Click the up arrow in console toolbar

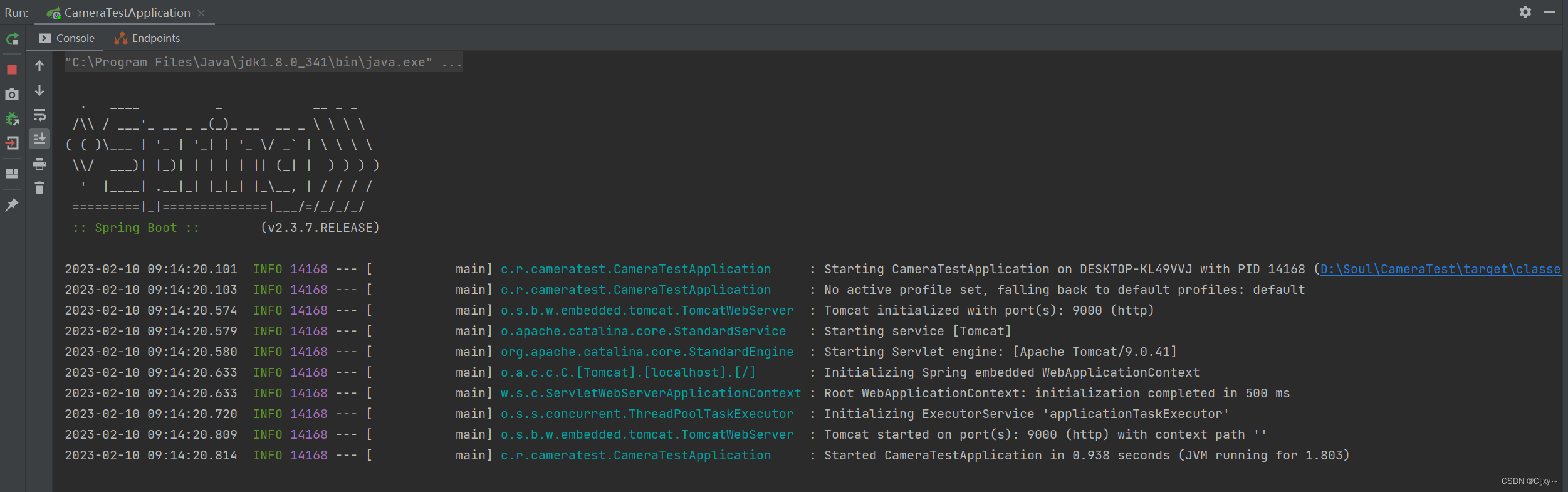[39, 66]
